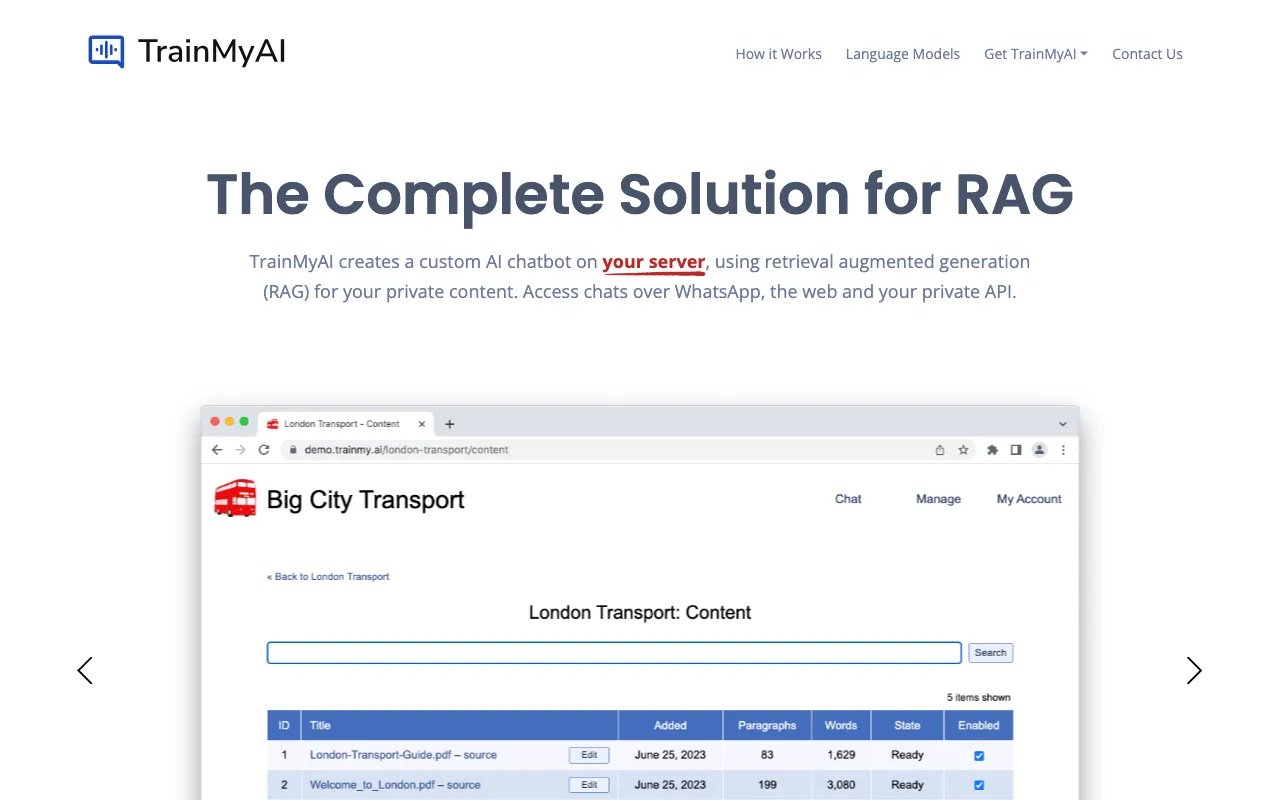This screenshot has width=1280, height=800.
Task: Click the TrainMyAI chat bubble logo icon
Action: coord(106,51)
